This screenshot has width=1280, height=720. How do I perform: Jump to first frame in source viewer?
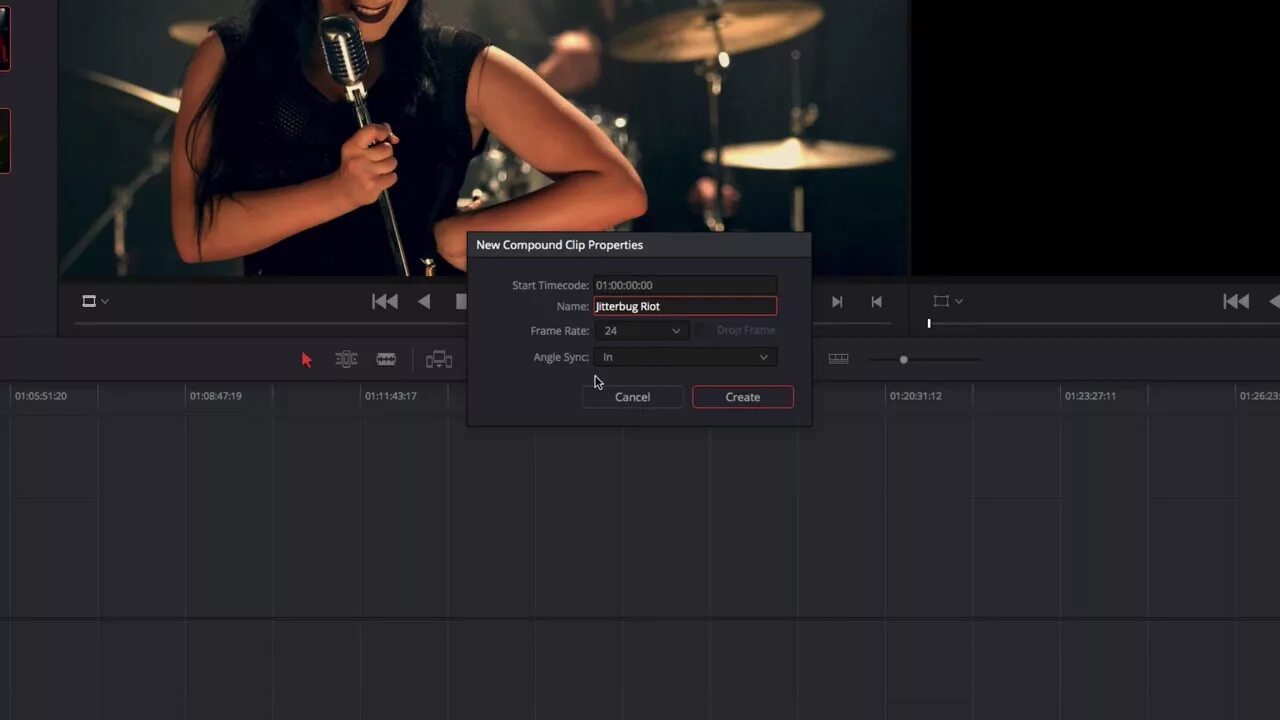(385, 301)
